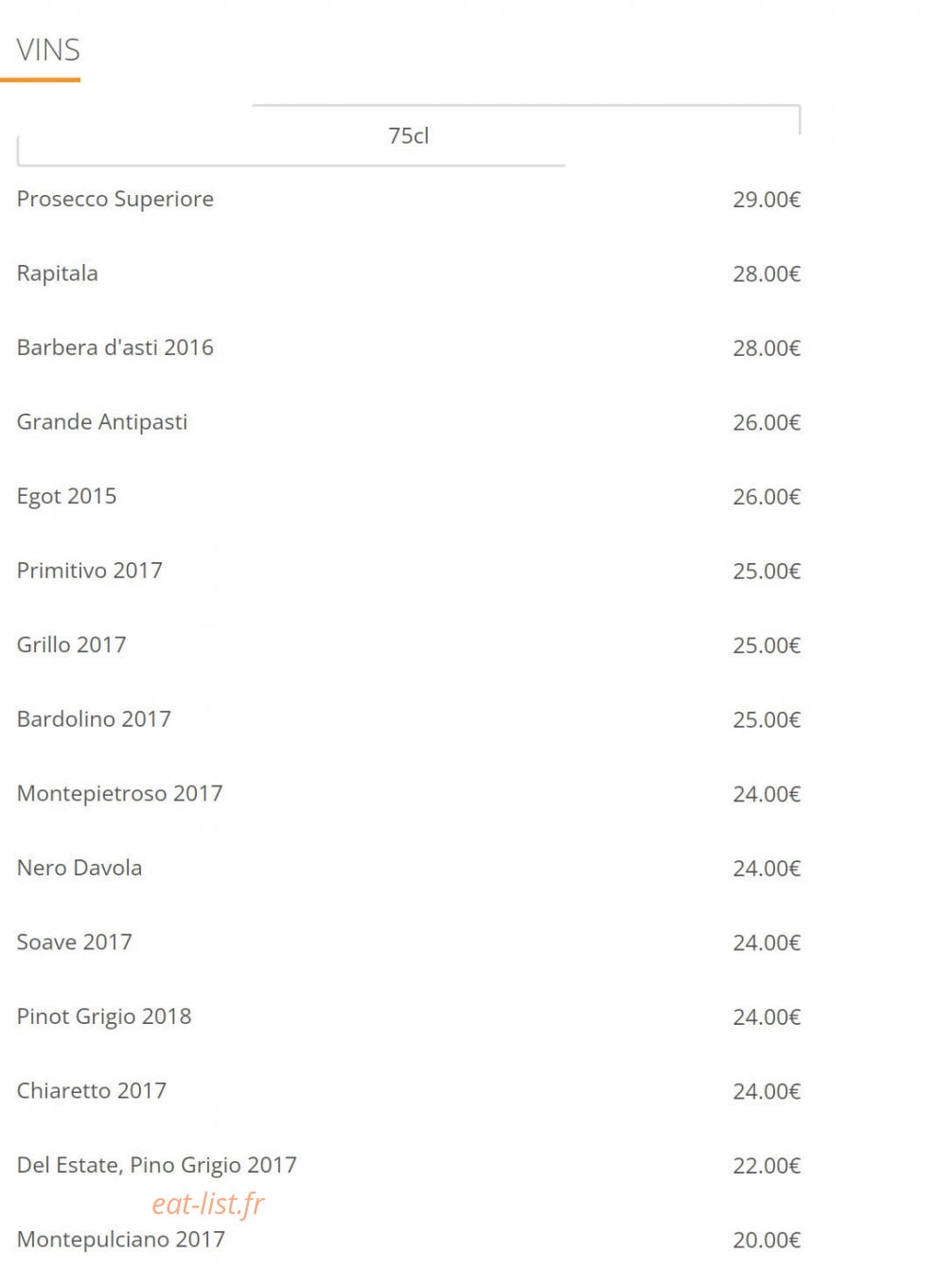Choose Montepulciano 2017 at list bottom

[x=121, y=1239]
